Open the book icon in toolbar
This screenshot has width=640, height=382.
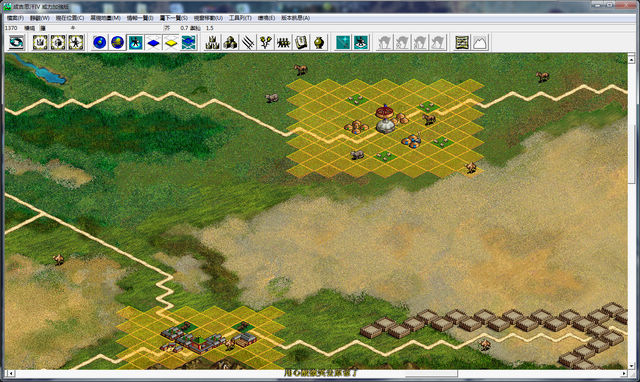pyautogui.click(x=301, y=42)
